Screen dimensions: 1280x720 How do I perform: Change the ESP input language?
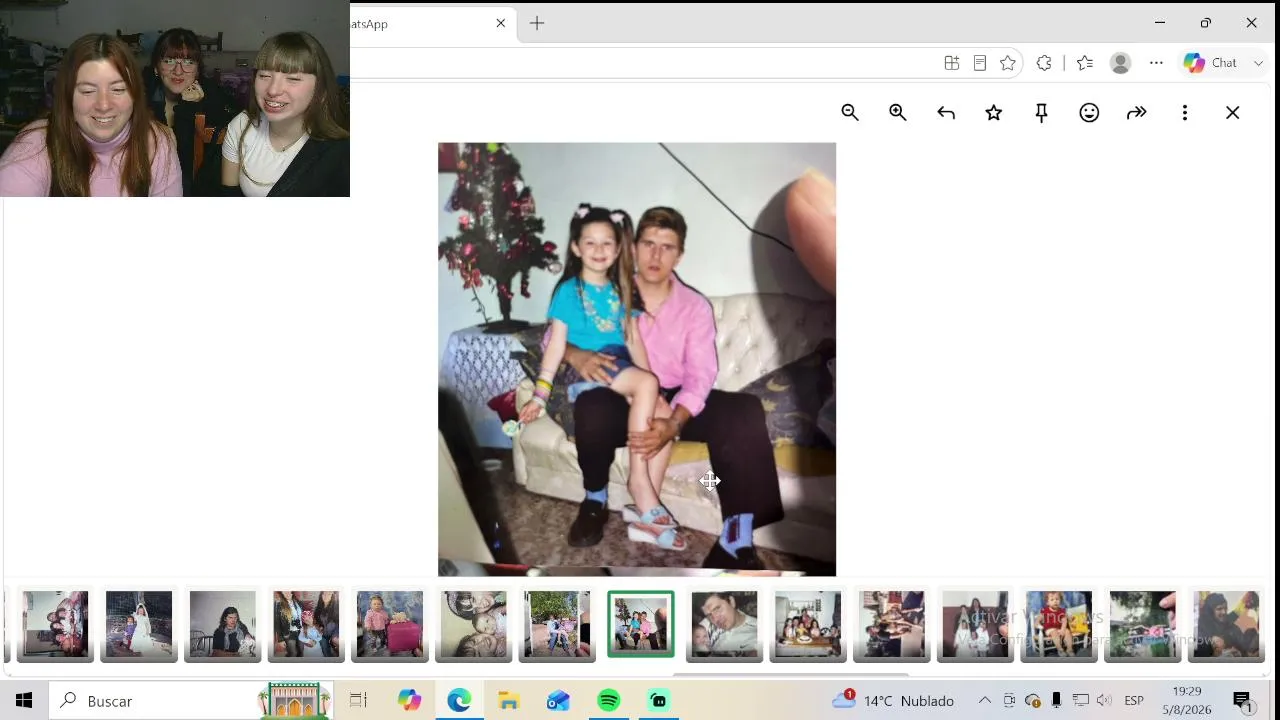pos(1134,701)
